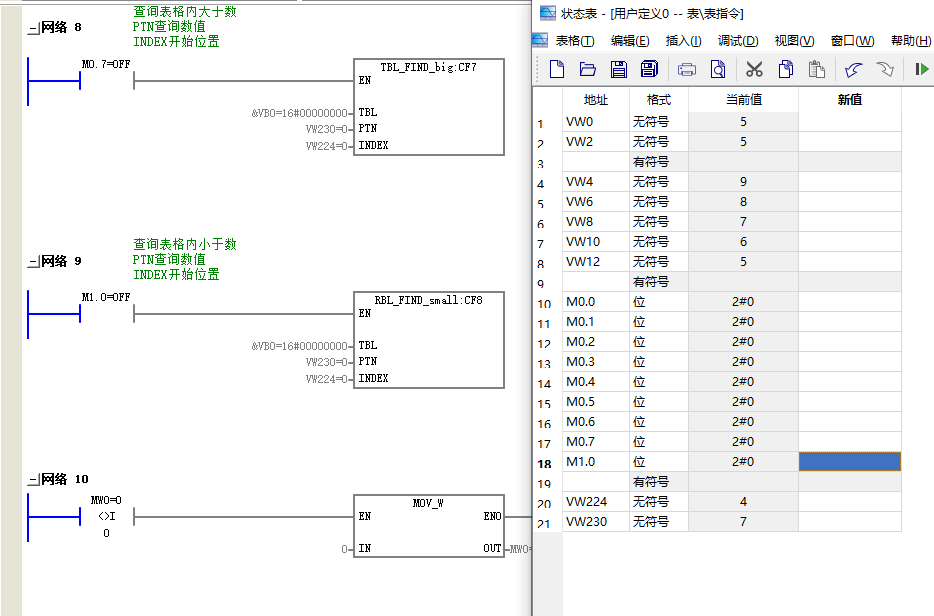Viewport: 934px width, 616px height.
Task: Click the Cut scissors icon
Action: [x=754, y=69]
